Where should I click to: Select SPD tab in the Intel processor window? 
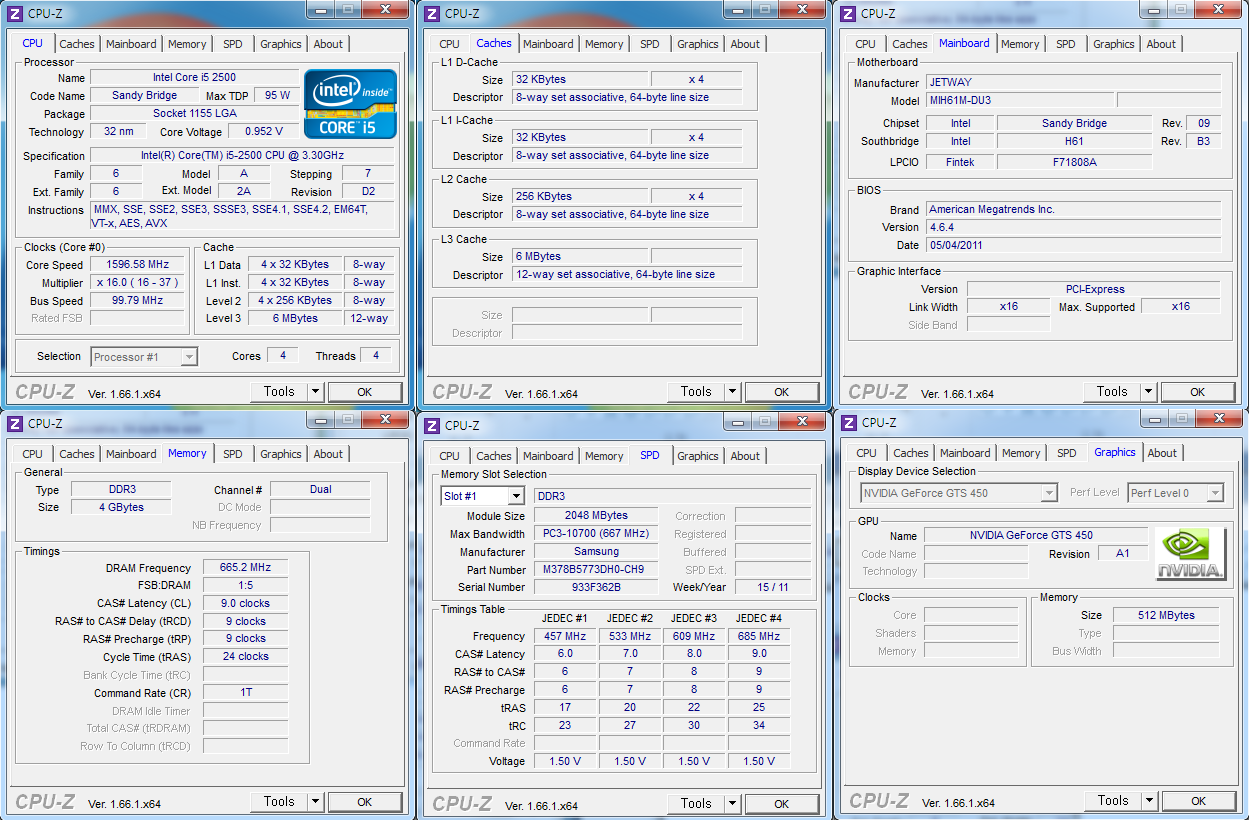232,44
